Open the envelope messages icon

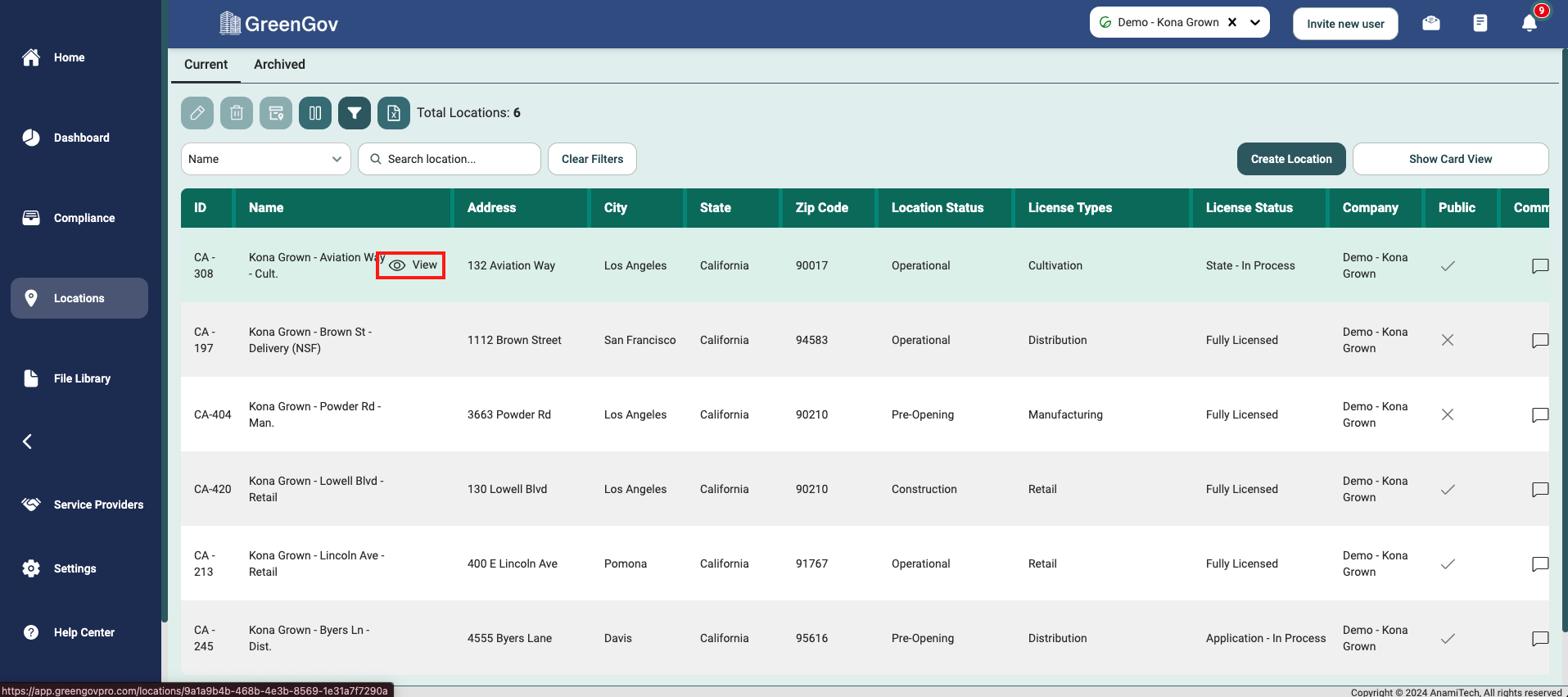1431,23
